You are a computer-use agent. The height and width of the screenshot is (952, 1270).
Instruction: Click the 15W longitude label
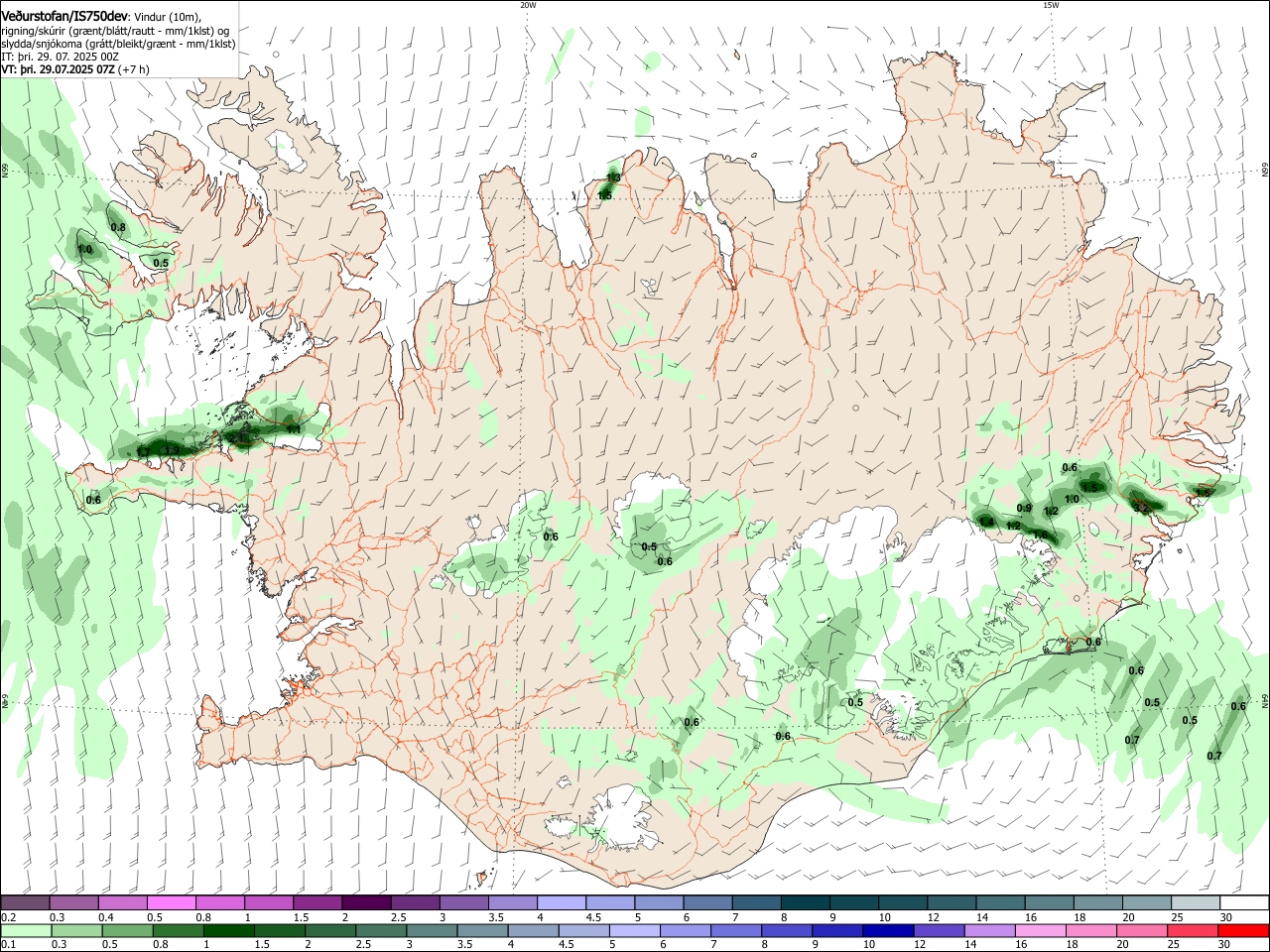tap(1051, 5)
